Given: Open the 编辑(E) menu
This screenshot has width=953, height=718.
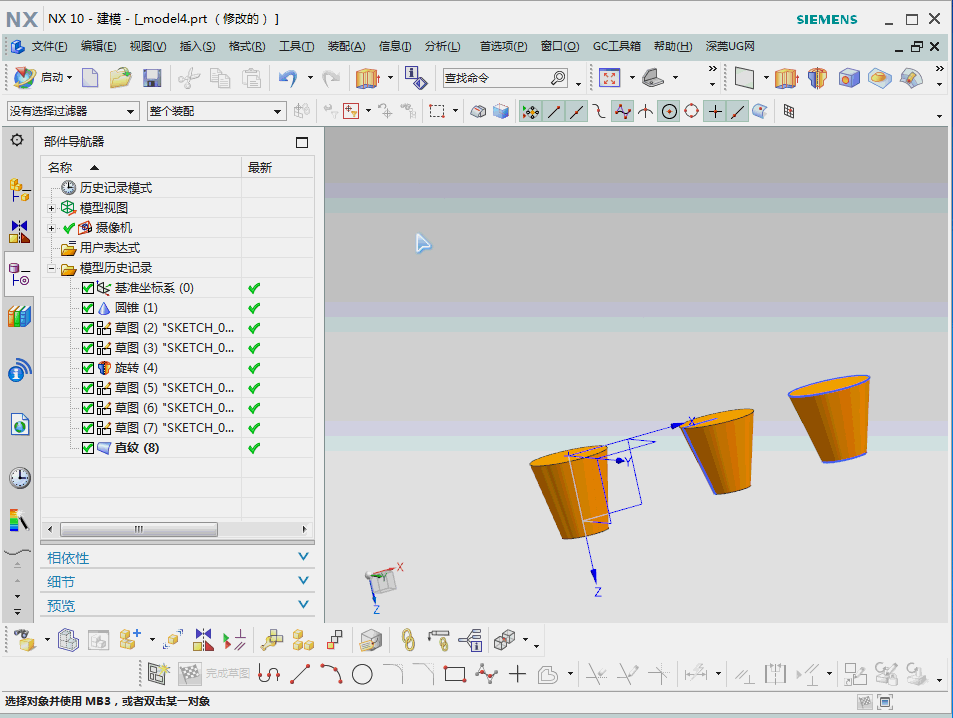Looking at the screenshot, I should pos(98,46).
